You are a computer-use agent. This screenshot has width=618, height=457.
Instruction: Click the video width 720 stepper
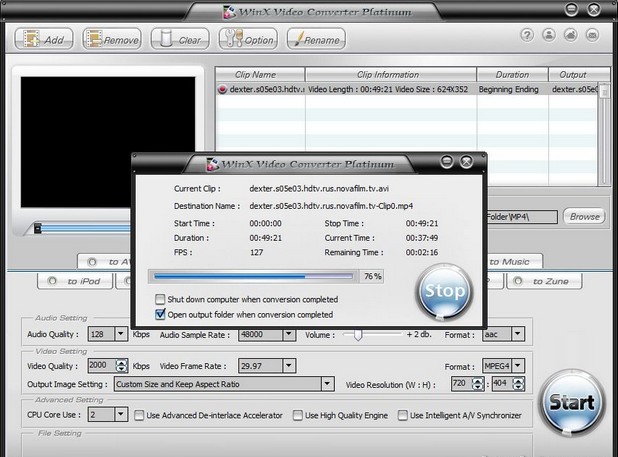(x=478, y=383)
